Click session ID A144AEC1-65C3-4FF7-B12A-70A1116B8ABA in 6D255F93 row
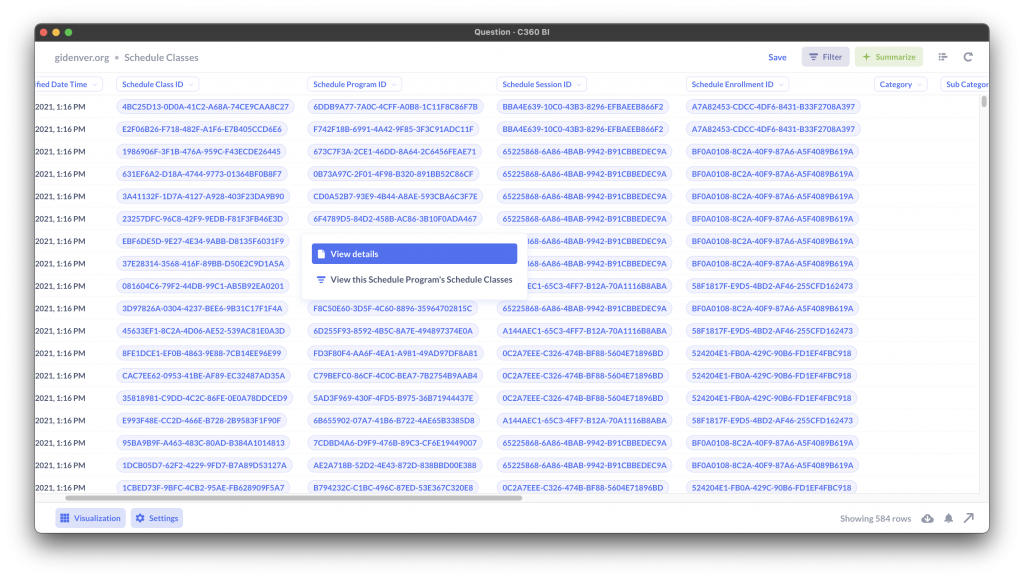 [584, 331]
